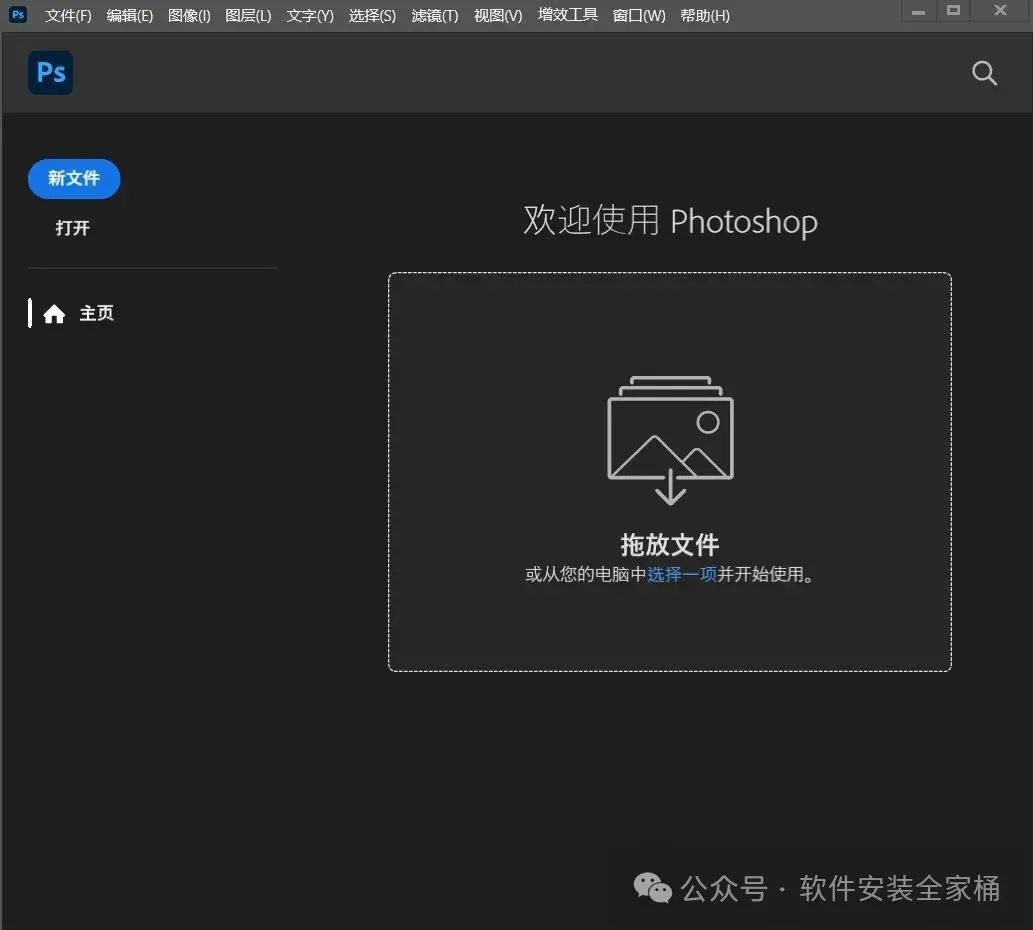Click the house icon beside 主页

pos(54,314)
